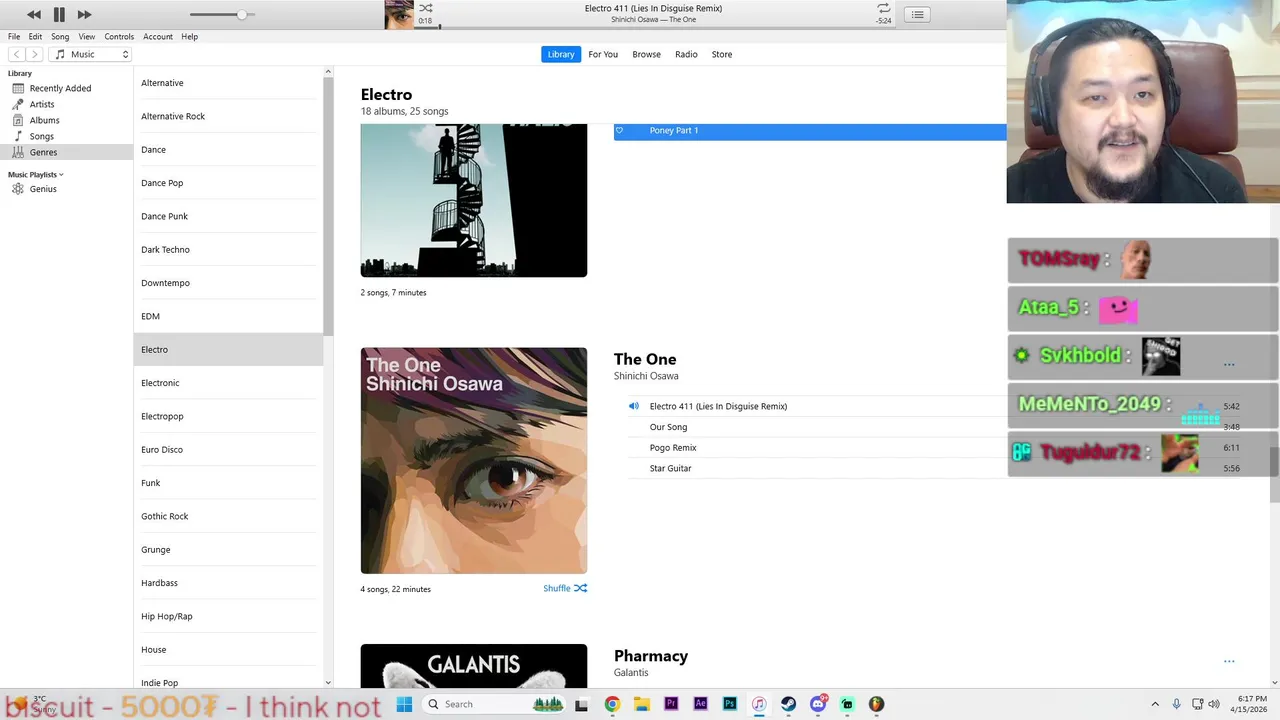Skip back to the previous track
Image resolution: width=1280 pixels, height=720 pixels.
34,14
